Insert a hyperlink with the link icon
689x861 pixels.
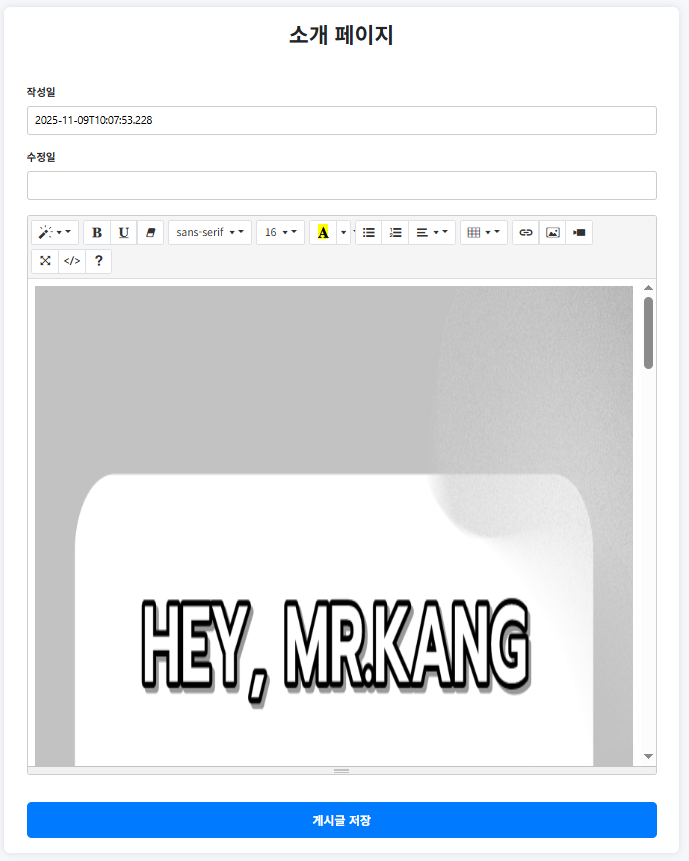[526, 232]
